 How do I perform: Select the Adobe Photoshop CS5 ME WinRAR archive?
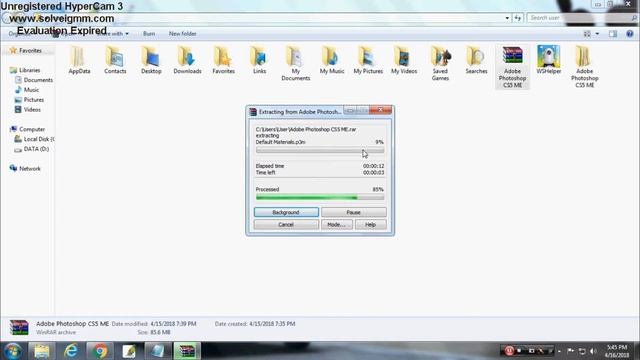tap(512, 67)
